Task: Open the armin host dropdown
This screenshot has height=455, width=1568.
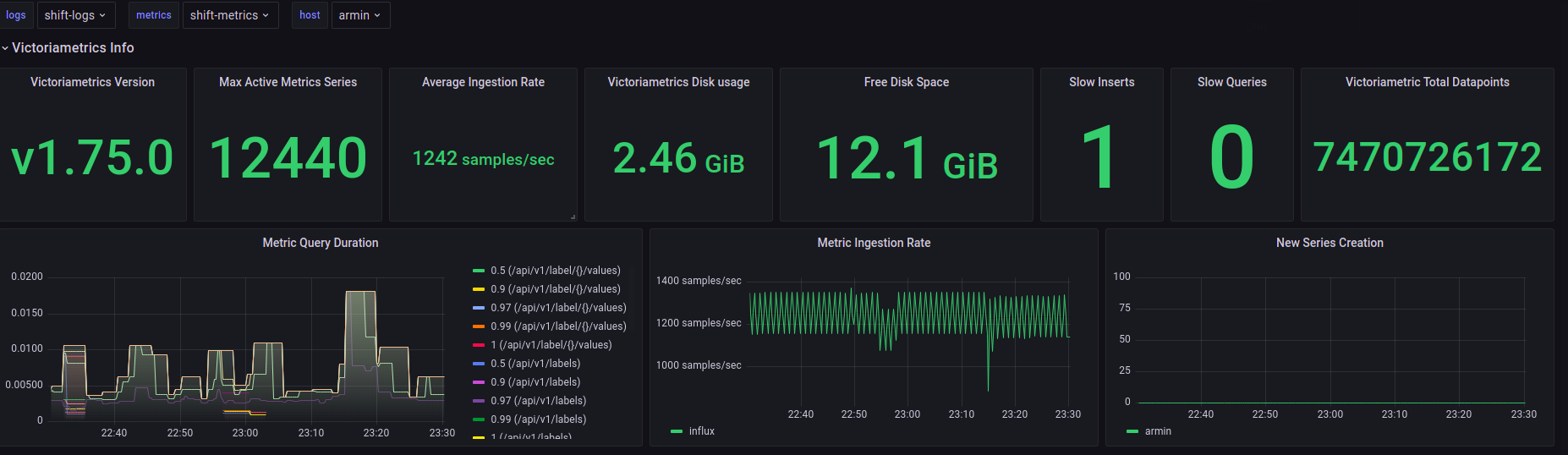Action: [360, 15]
